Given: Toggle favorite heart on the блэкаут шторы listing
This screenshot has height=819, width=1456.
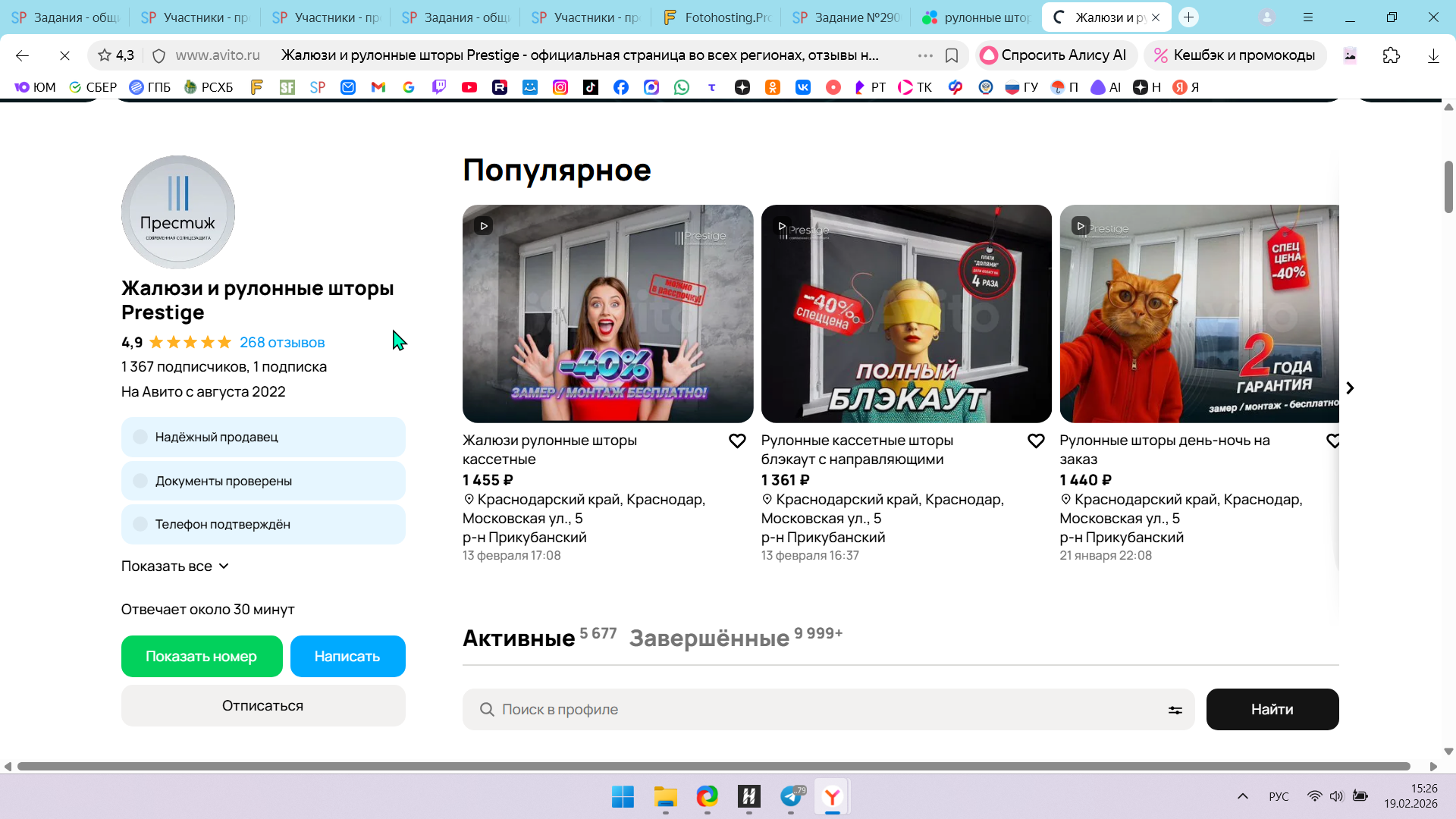Looking at the screenshot, I should point(1036,441).
